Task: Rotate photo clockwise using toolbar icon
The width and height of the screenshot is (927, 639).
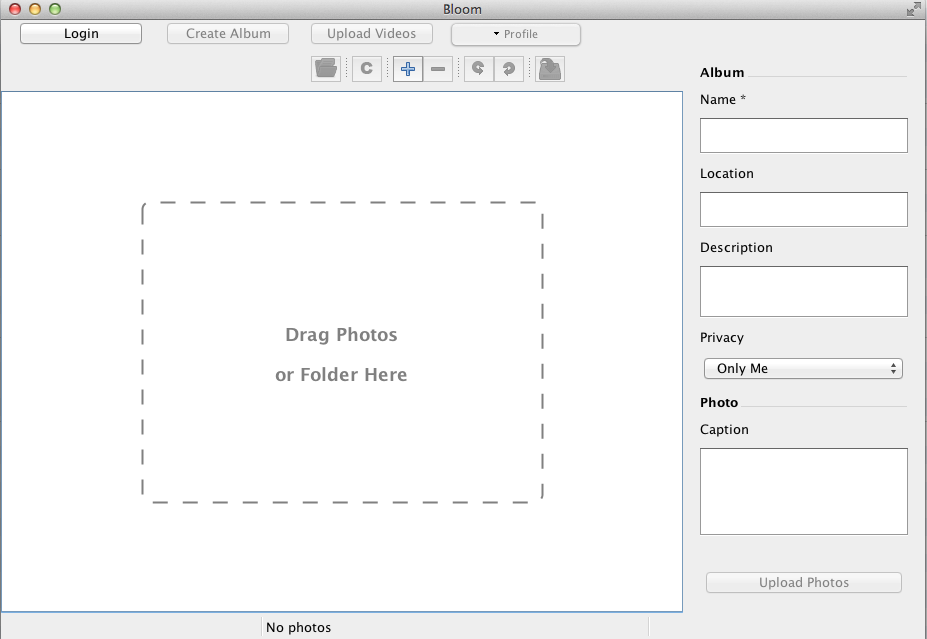Action: point(509,68)
